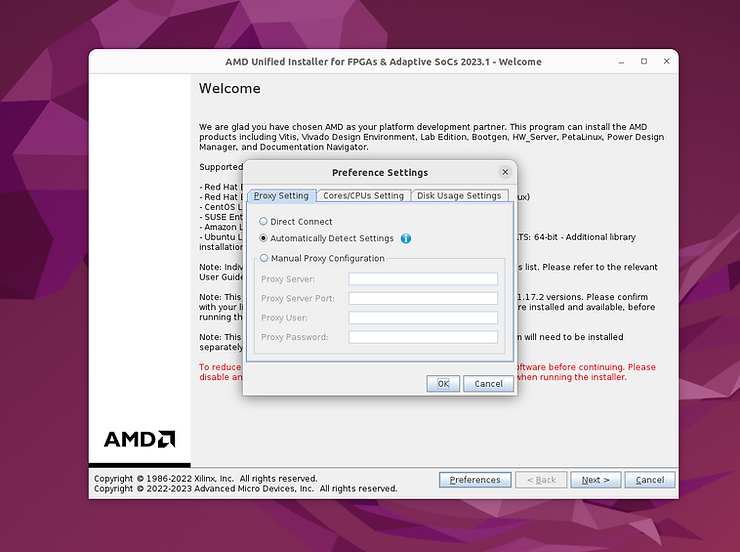The height and width of the screenshot is (552, 740).
Task: Click the installer's bottom Cancel button
Action: (650, 480)
